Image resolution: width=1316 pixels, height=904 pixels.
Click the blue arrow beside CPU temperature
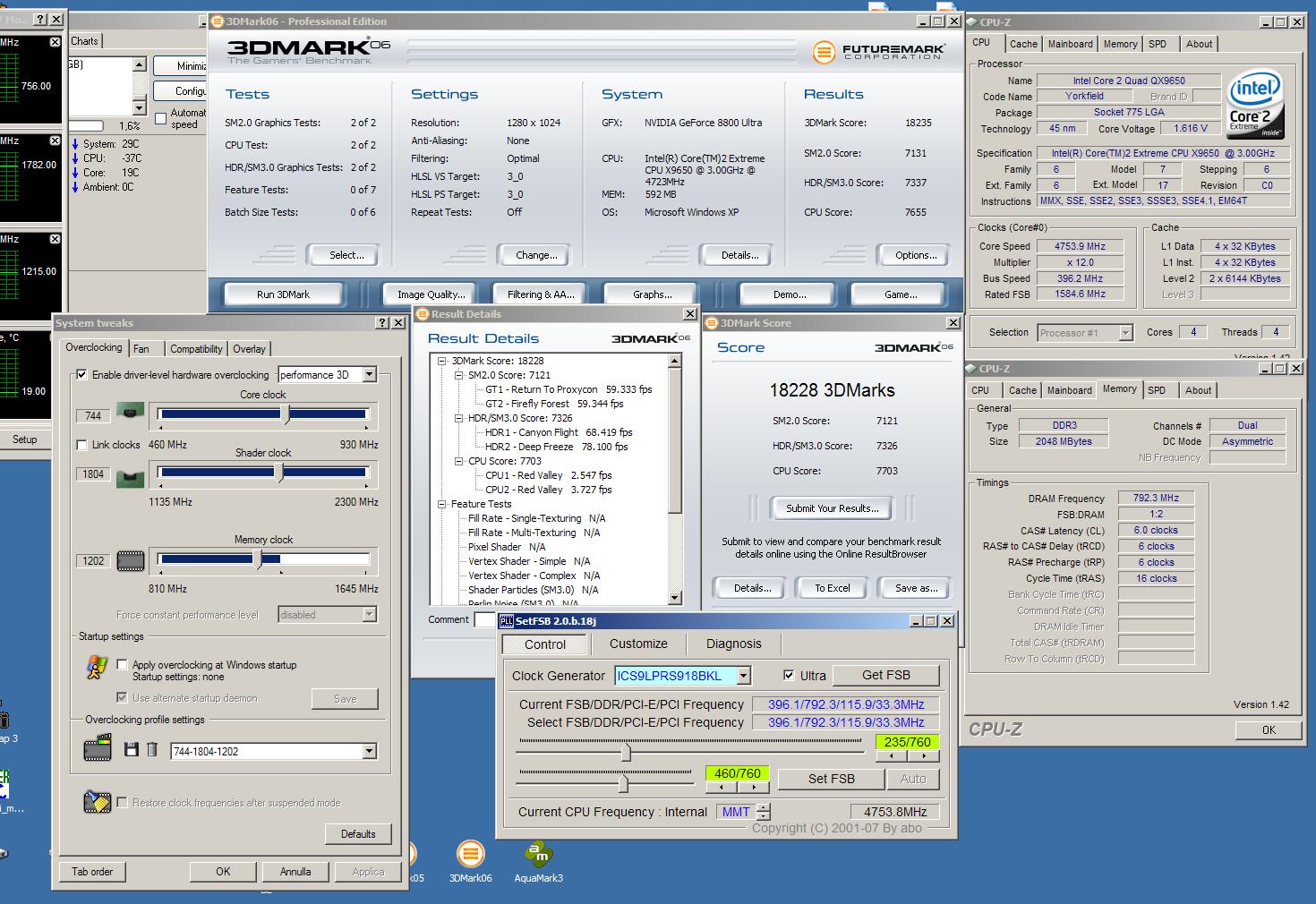coord(74,158)
